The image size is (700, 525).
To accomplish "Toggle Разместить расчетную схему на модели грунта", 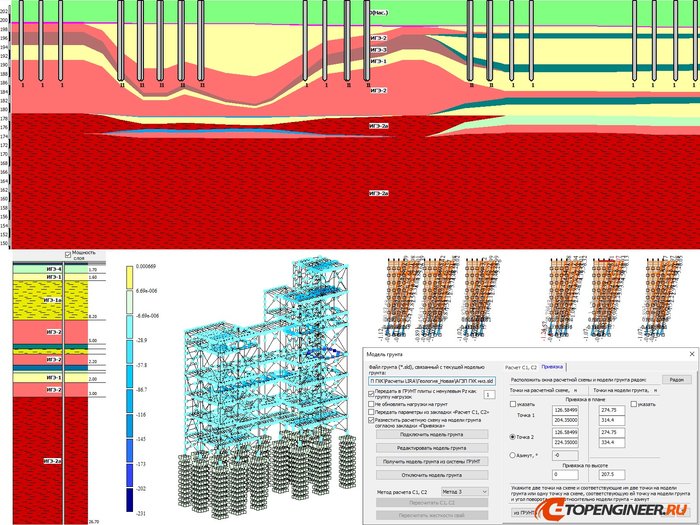I will 371,420.
